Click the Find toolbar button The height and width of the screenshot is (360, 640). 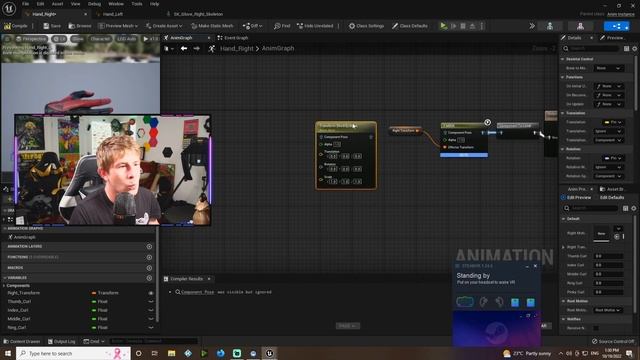click(x=282, y=26)
